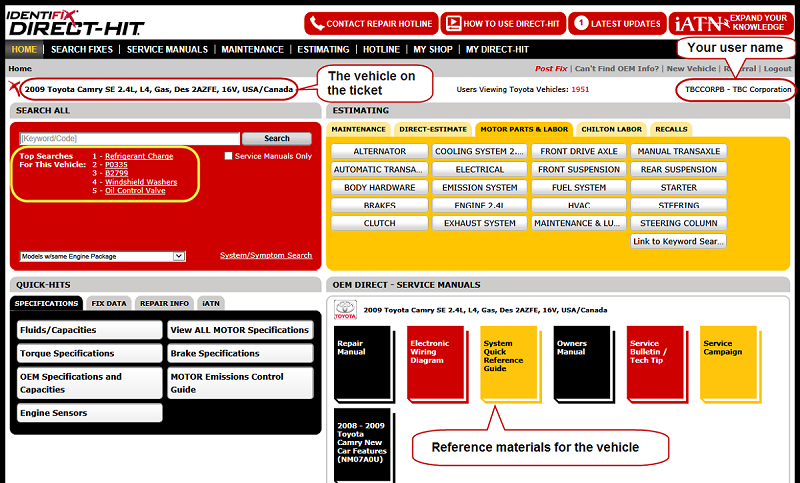Click the ALTERNATOR parts button

click(x=380, y=151)
